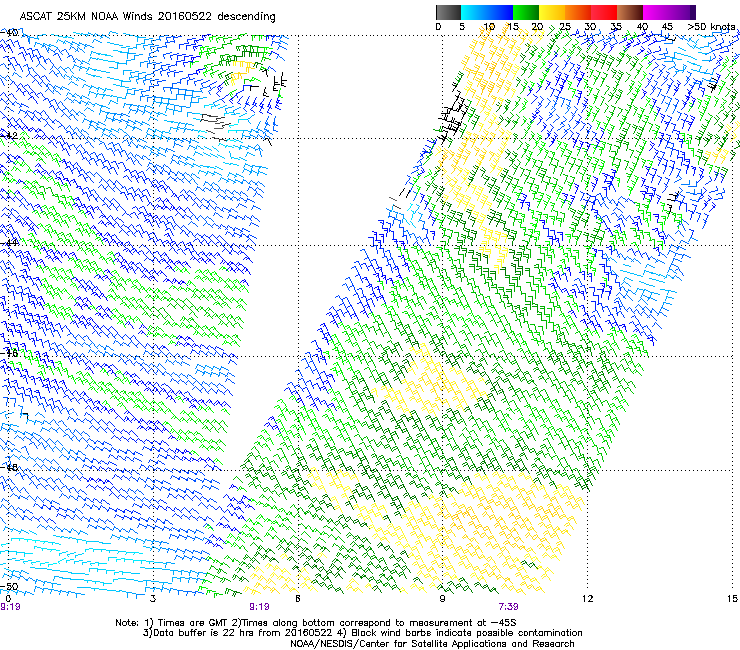
Task: Select the '12' longitude axis label
Action: pos(587,599)
